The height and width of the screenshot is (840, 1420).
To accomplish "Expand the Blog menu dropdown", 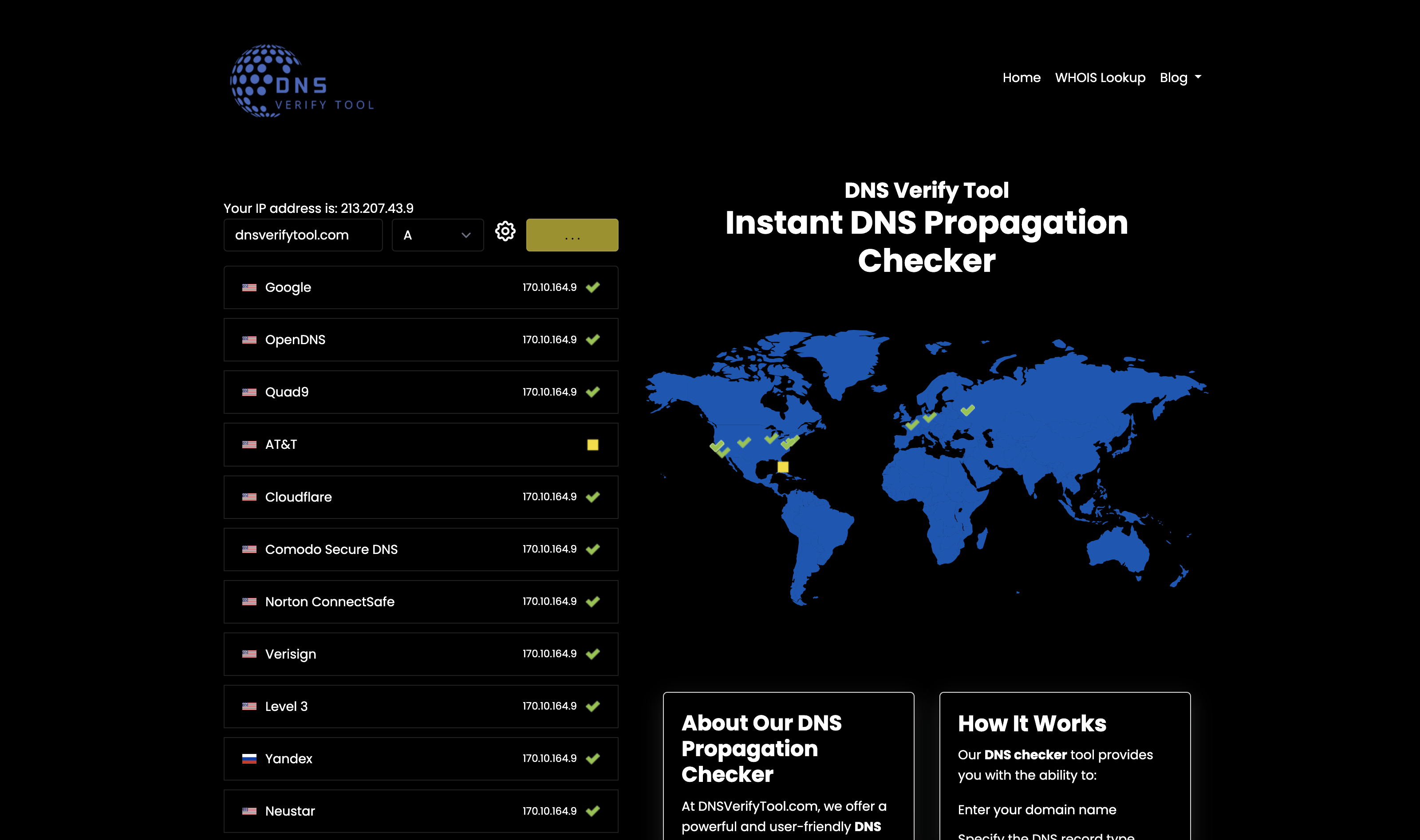I will (x=1180, y=78).
